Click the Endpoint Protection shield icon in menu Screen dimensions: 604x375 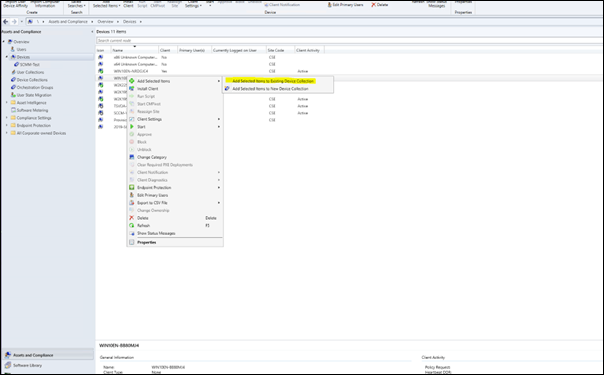coord(132,188)
